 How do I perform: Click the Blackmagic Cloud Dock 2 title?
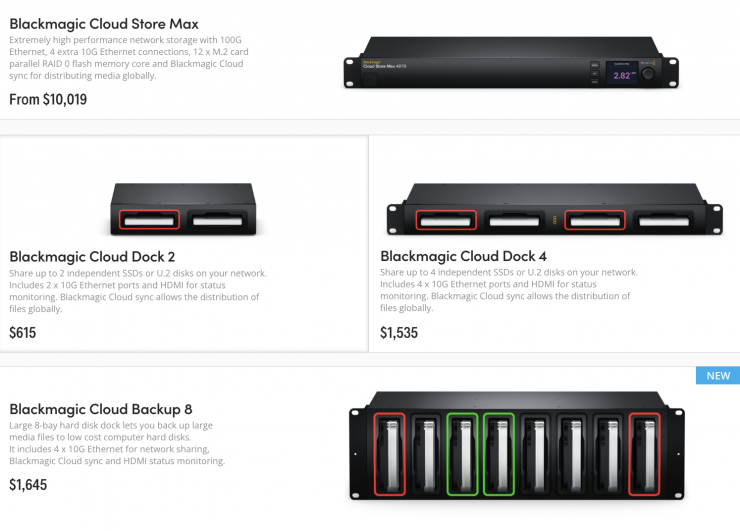point(92,256)
